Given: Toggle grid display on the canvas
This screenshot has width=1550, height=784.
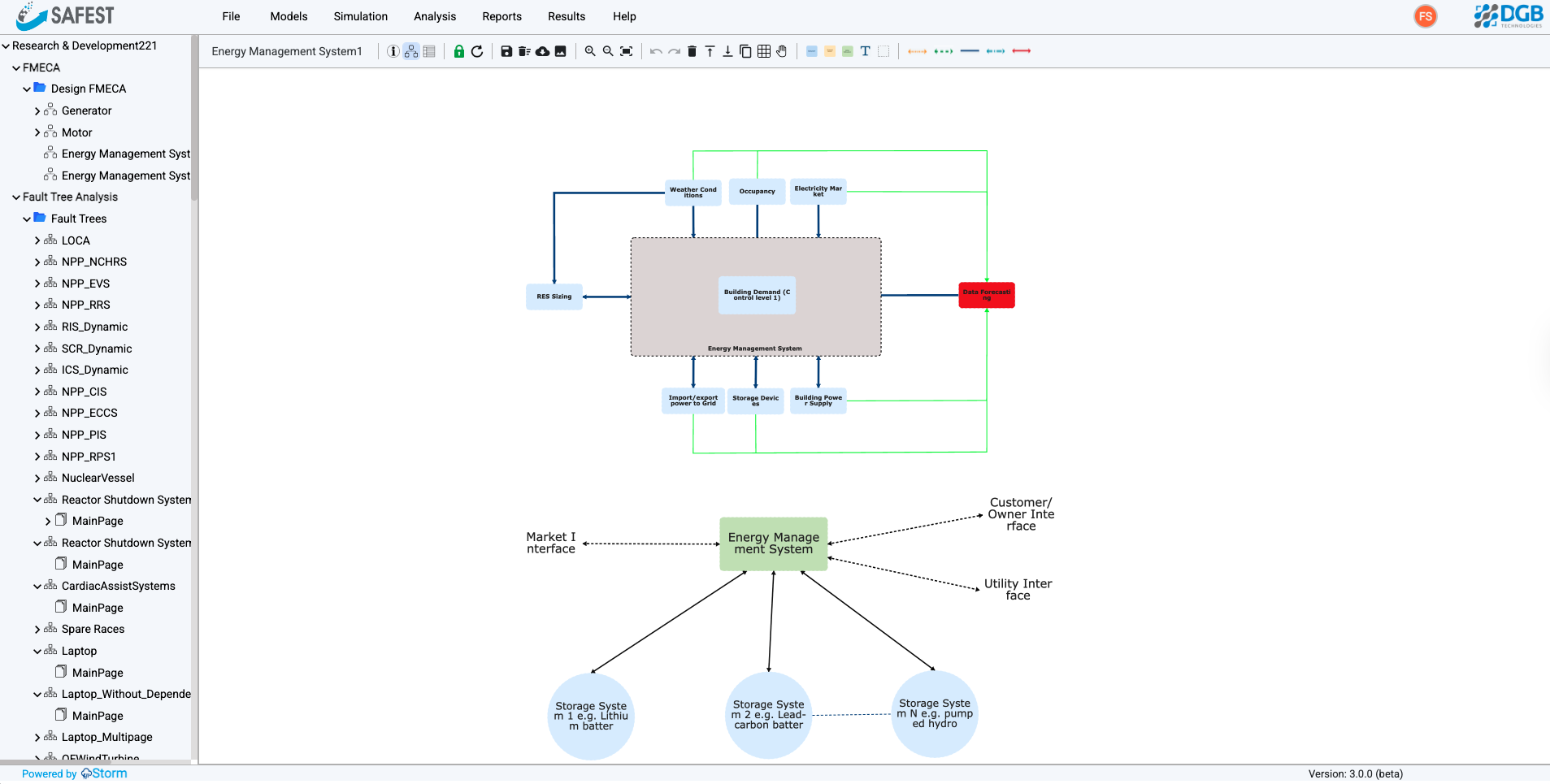Looking at the screenshot, I should click(x=764, y=51).
